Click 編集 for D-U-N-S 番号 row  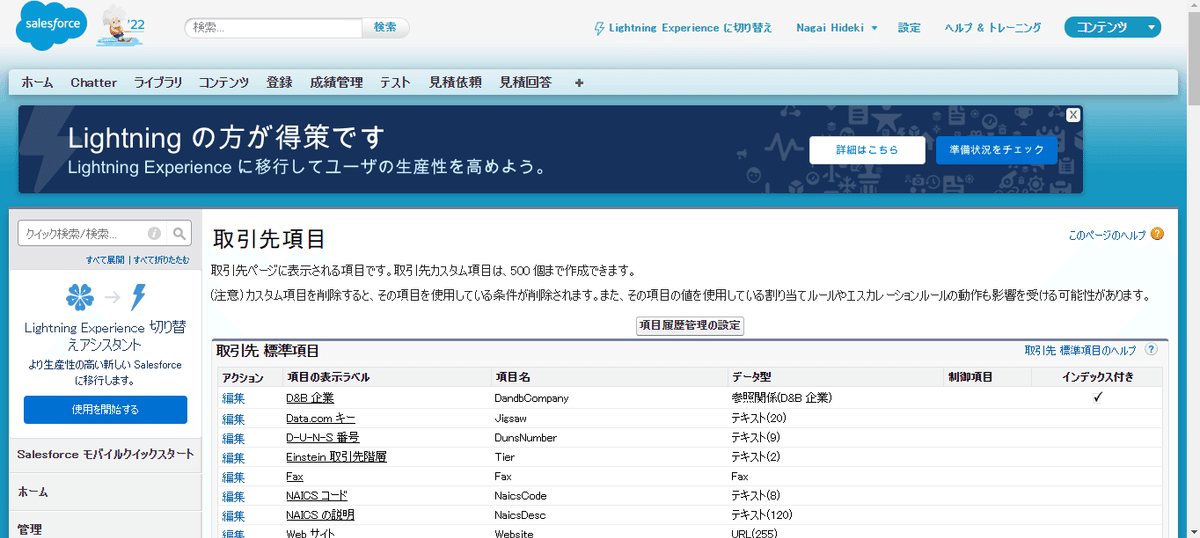click(233, 438)
